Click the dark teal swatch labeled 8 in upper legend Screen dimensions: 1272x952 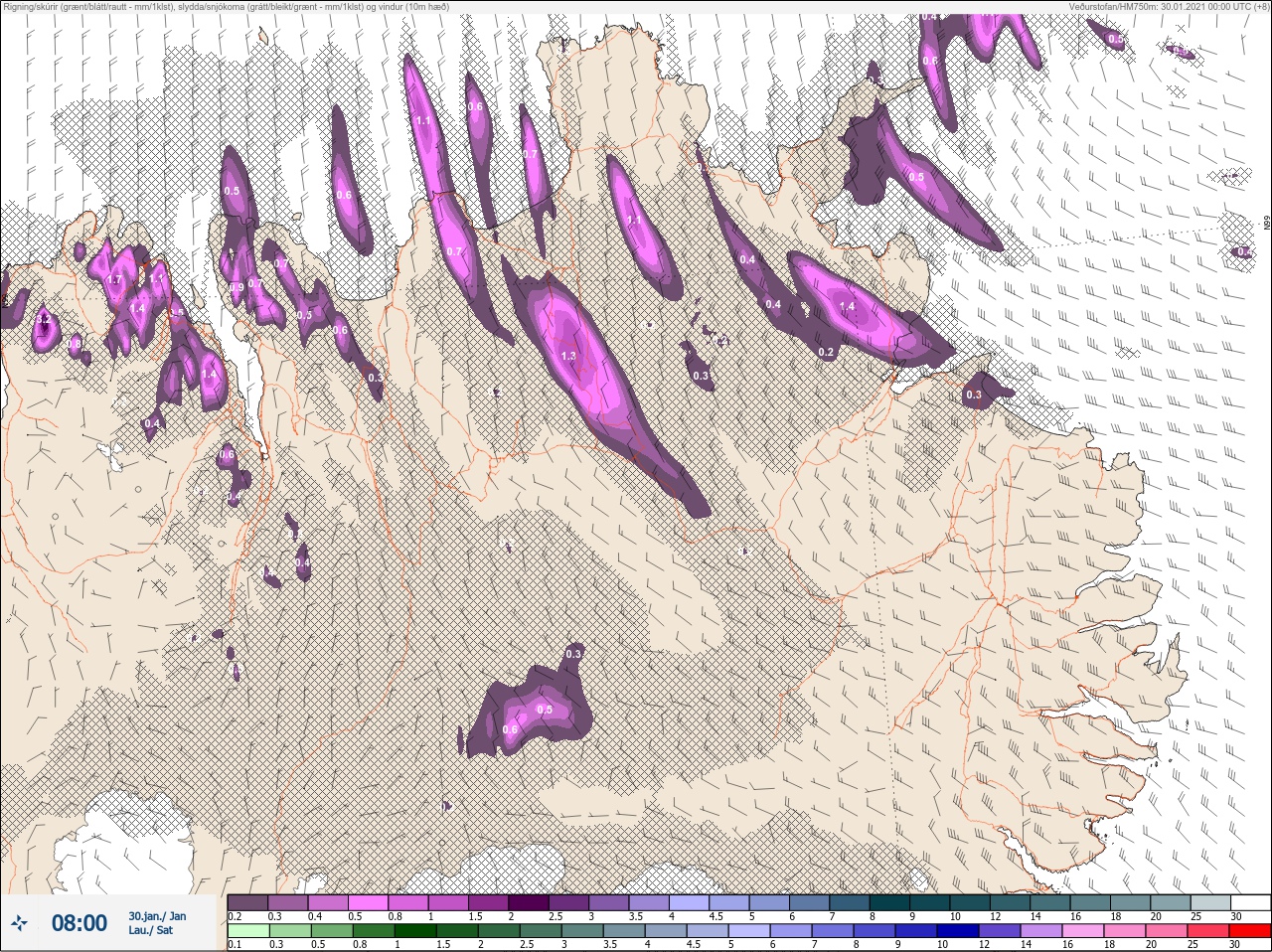coord(891,903)
